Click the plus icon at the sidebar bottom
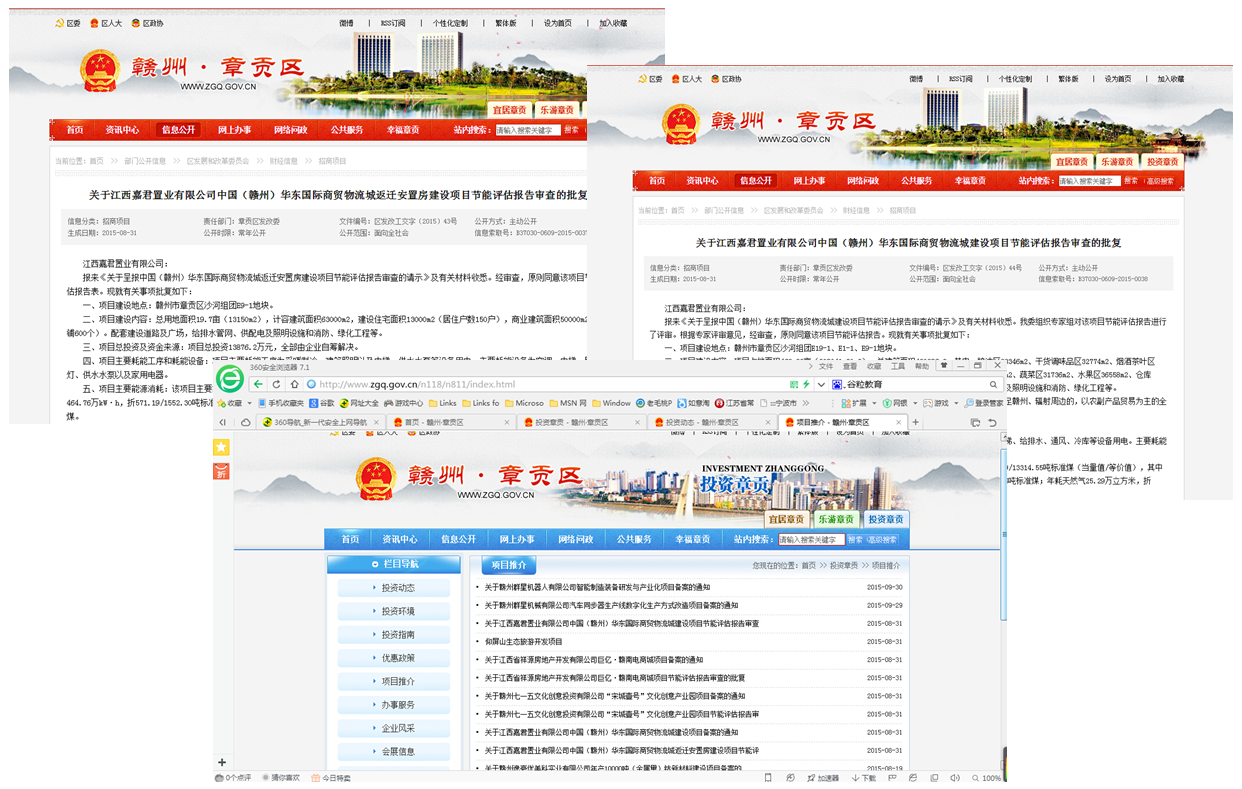The width and height of the screenshot is (1242, 789). point(221,763)
